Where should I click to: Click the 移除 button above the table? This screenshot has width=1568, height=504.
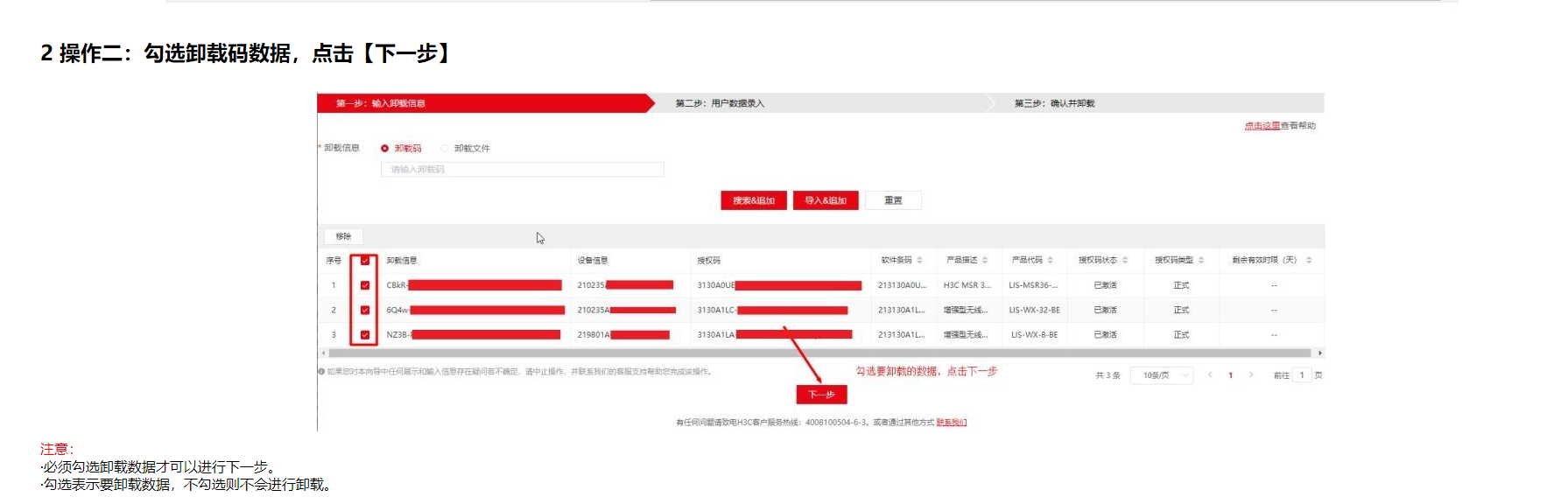coord(343,236)
